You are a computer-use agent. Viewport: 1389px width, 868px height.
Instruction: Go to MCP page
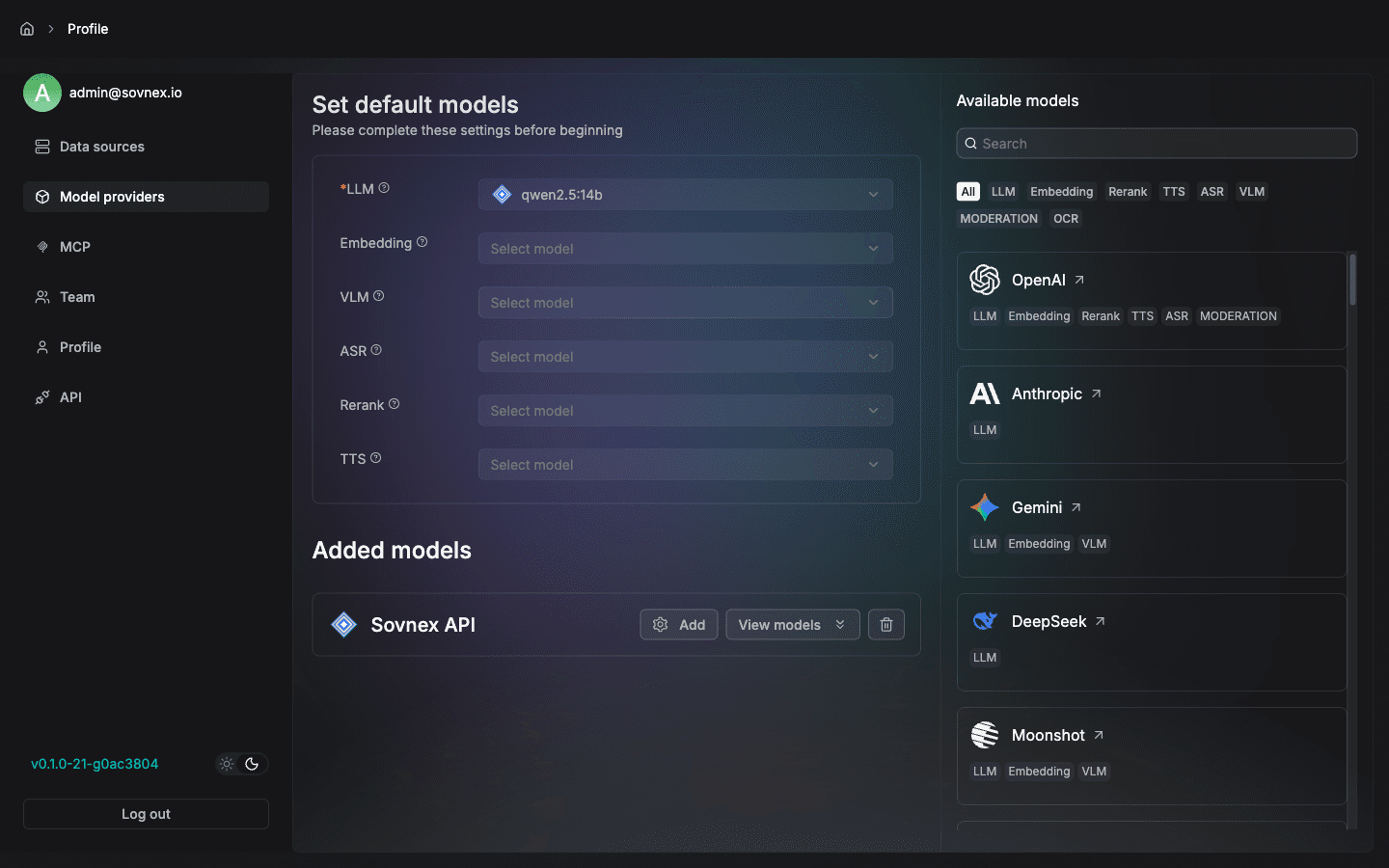click(x=146, y=247)
